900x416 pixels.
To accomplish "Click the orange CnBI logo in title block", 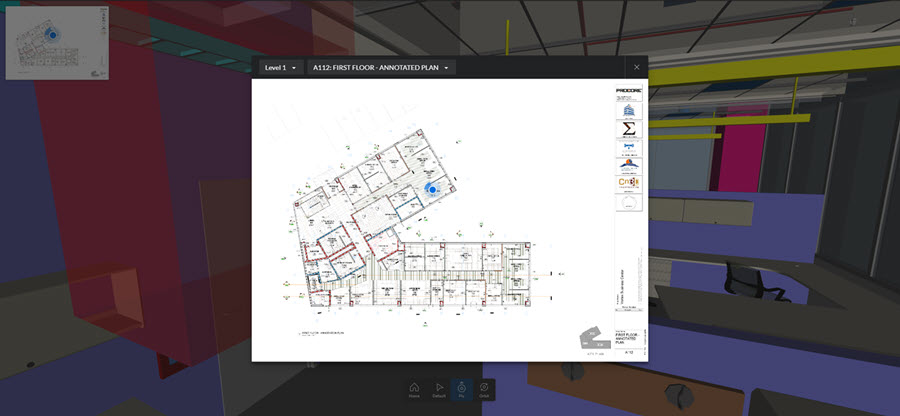I will coord(628,184).
